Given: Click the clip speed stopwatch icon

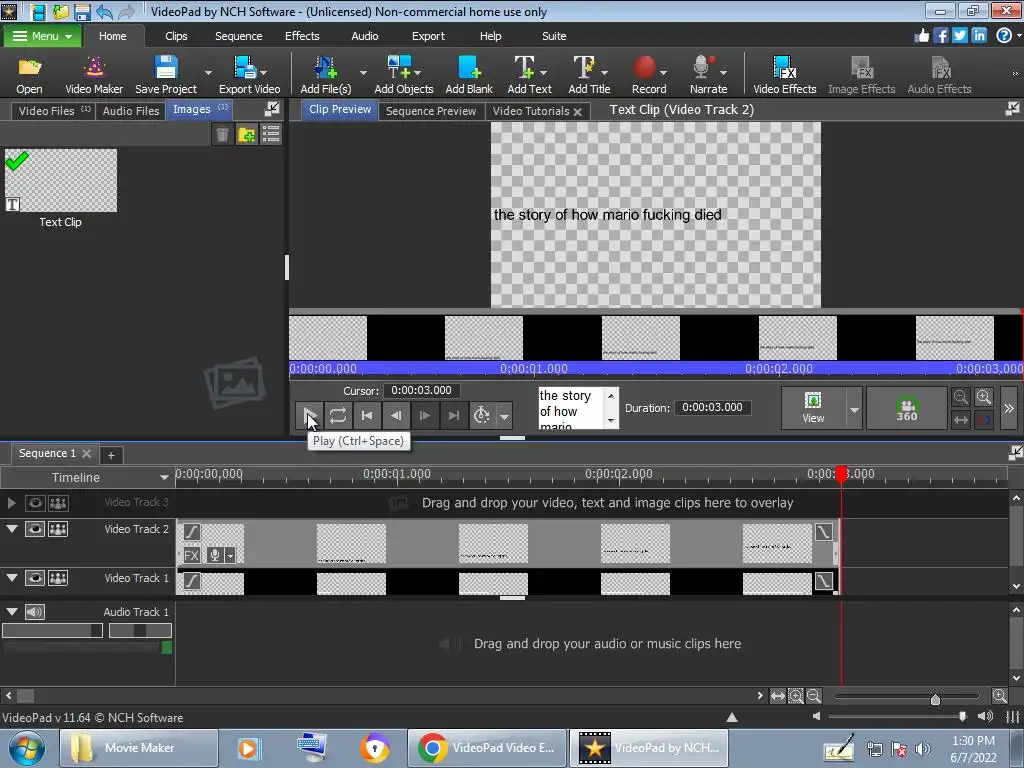Looking at the screenshot, I should (x=482, y=415).
